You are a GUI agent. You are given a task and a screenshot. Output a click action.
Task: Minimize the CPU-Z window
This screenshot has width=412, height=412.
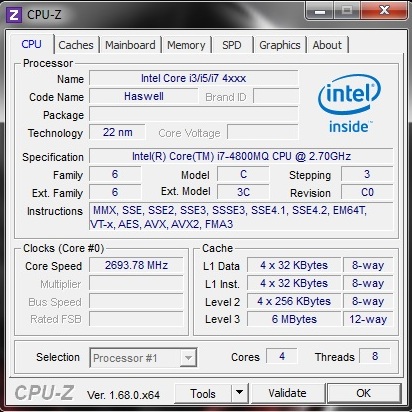319,10
